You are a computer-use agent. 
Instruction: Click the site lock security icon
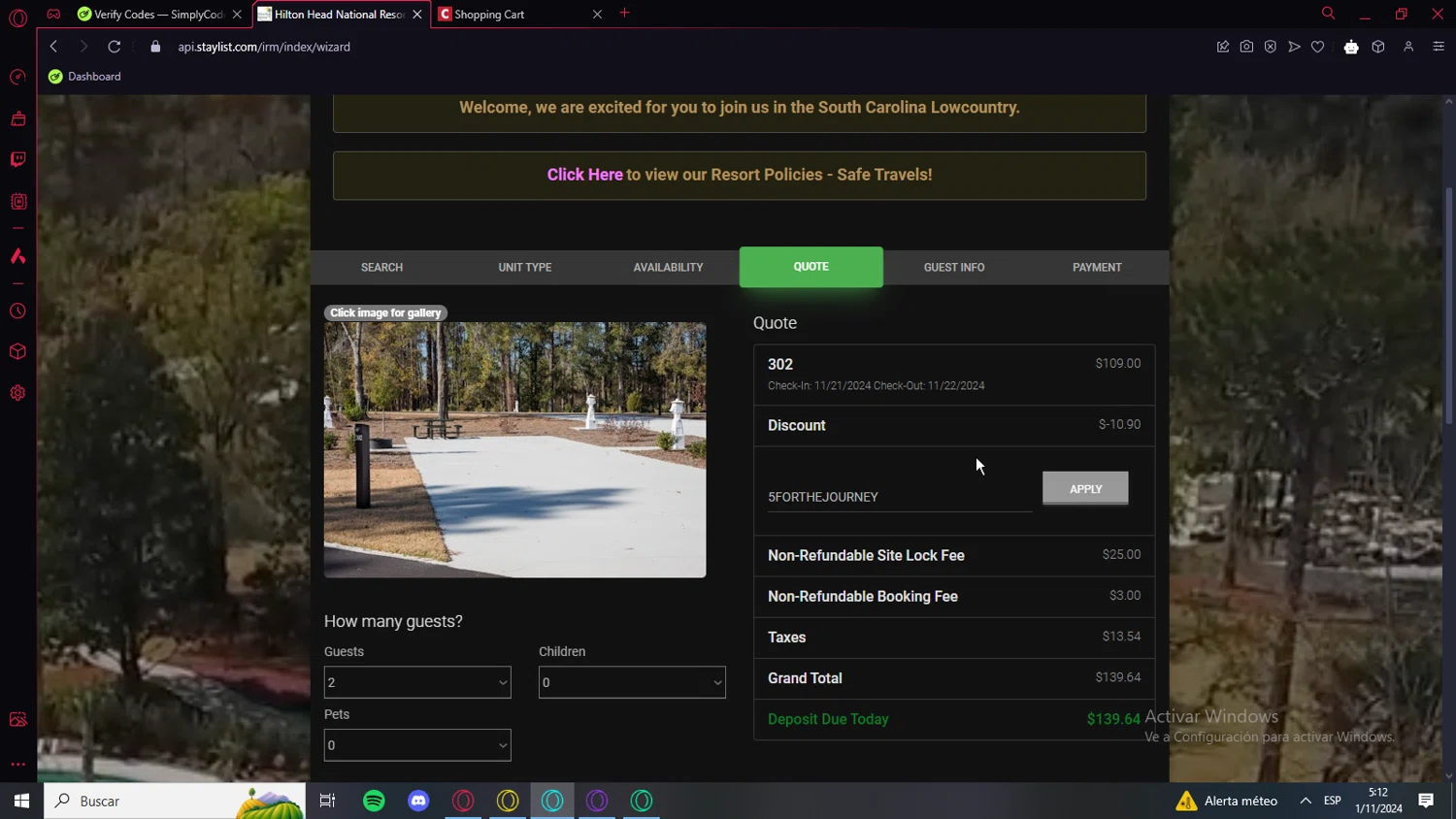(155, 47)
